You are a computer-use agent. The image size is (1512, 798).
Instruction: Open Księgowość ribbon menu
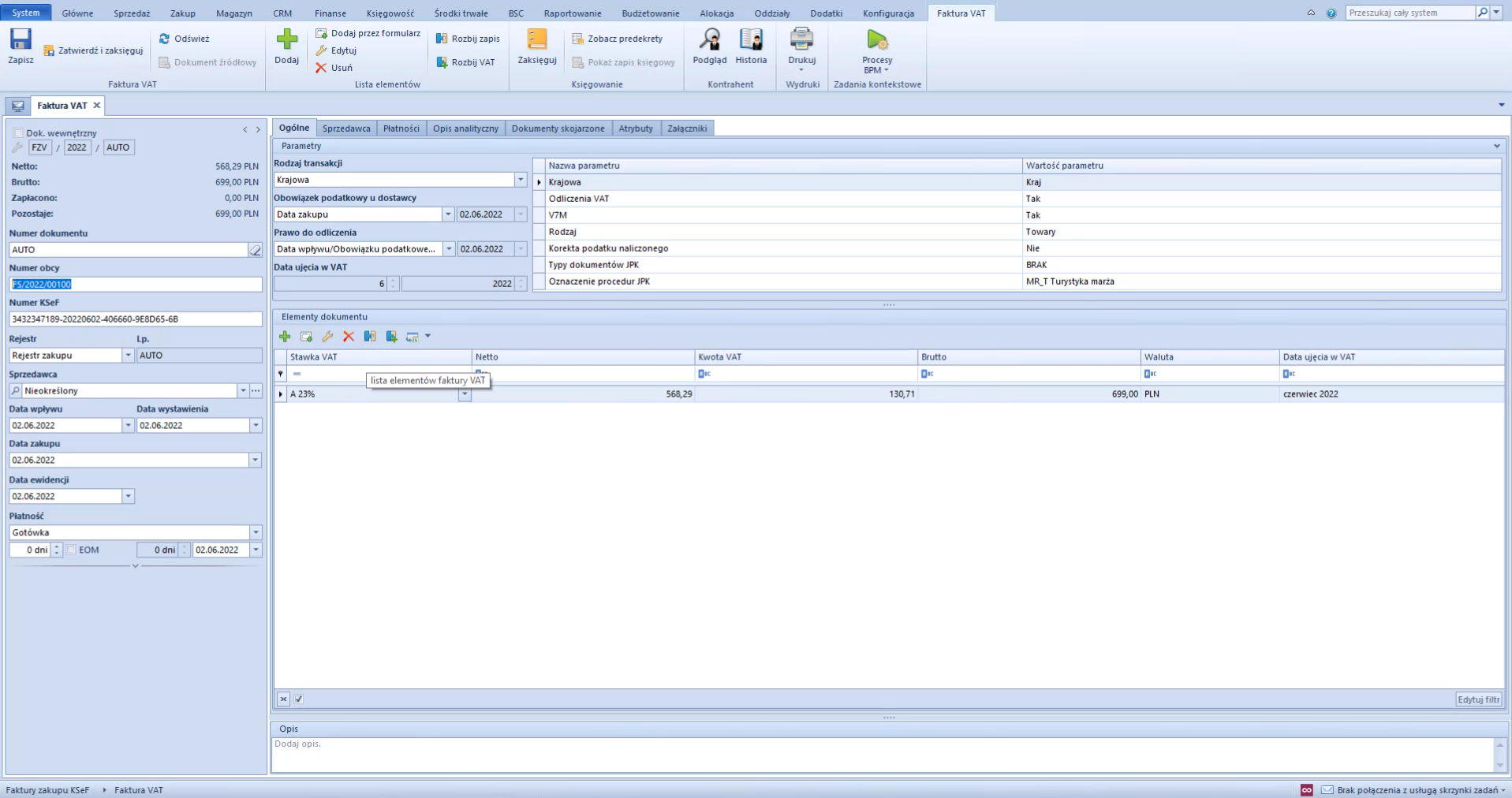click(x=390, y=13)
